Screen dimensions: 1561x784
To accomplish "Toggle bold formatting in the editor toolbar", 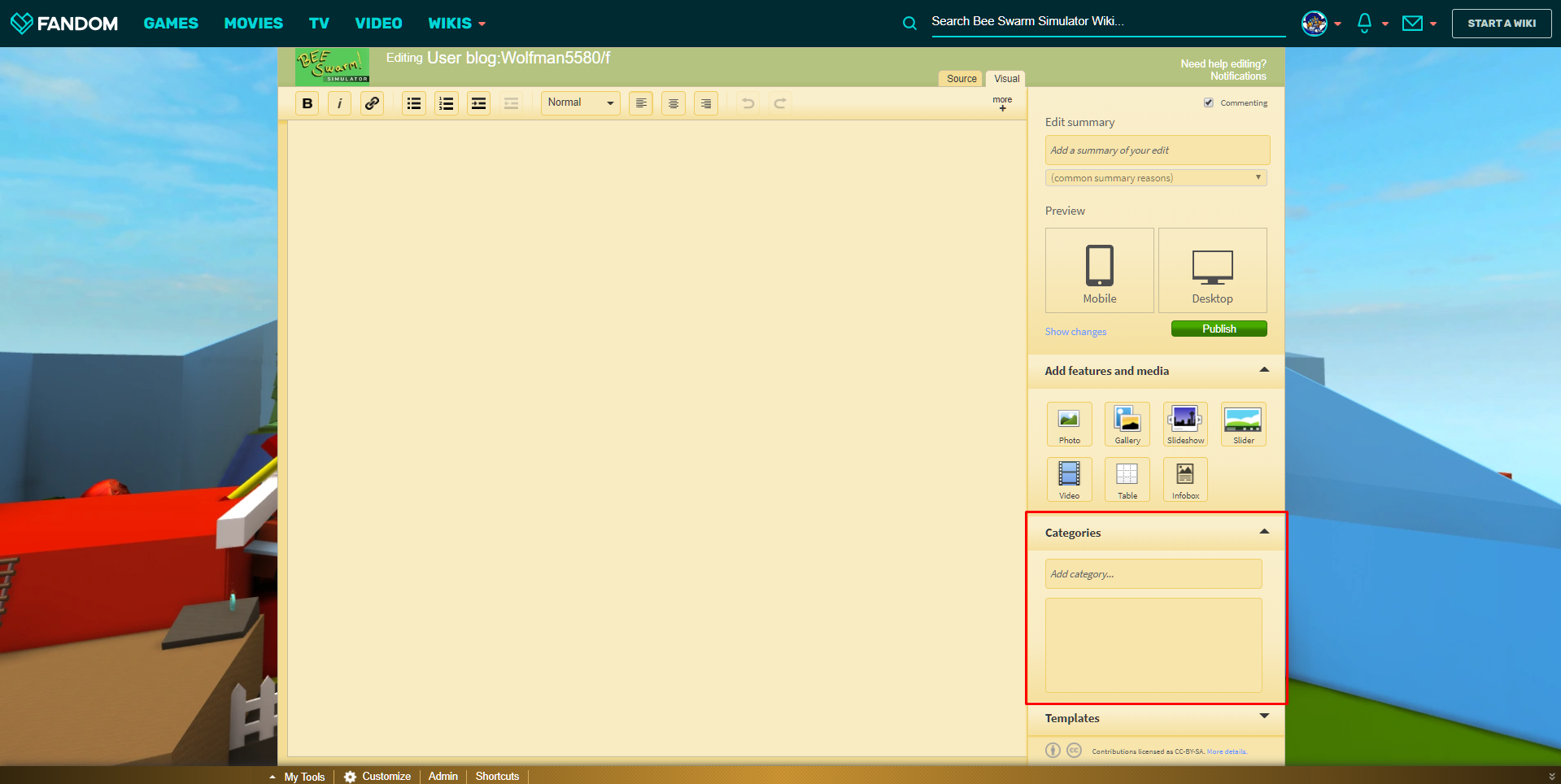I will [x=307, y=103].
